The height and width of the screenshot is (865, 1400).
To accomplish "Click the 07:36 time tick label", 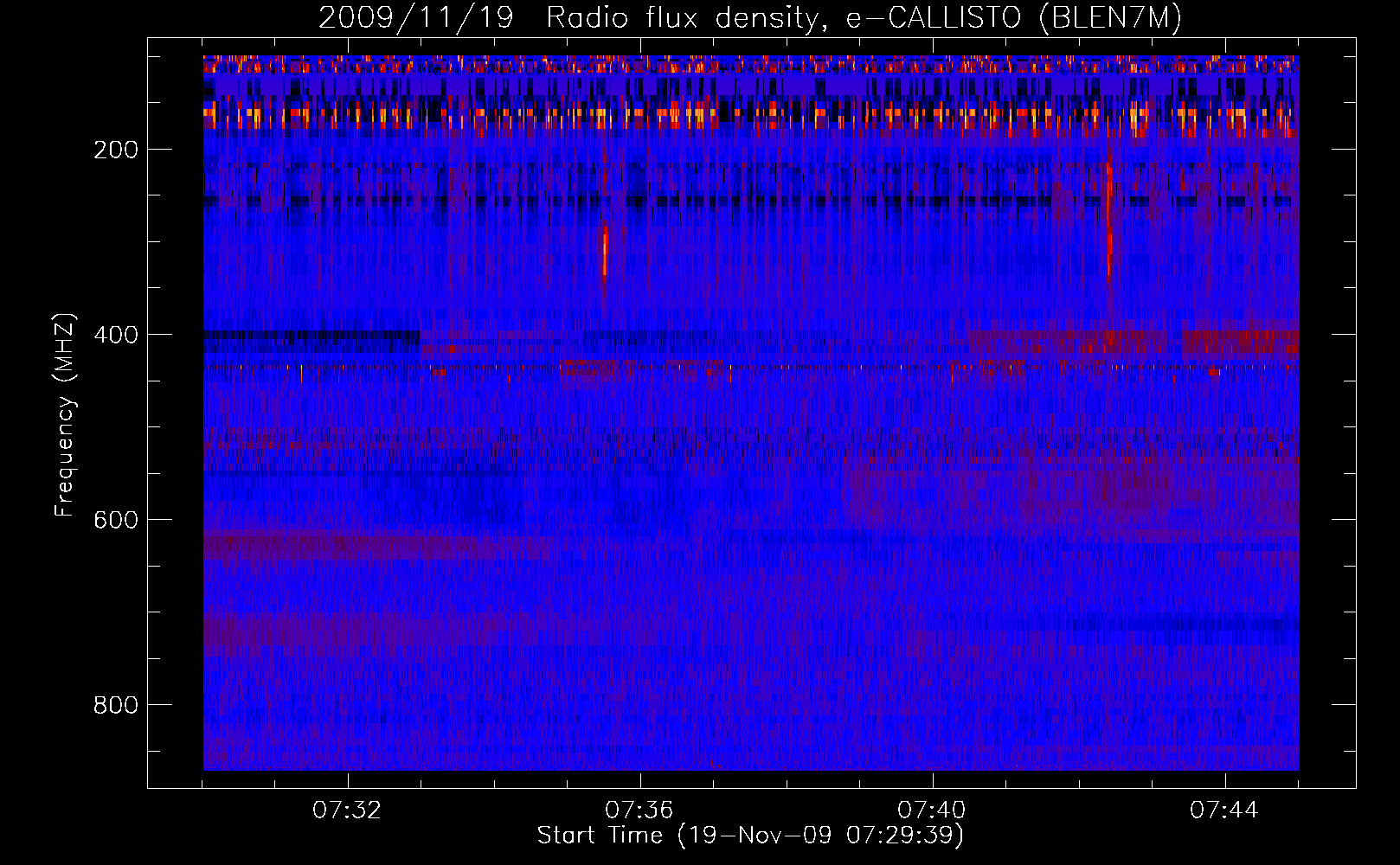I will click(639, 811).
